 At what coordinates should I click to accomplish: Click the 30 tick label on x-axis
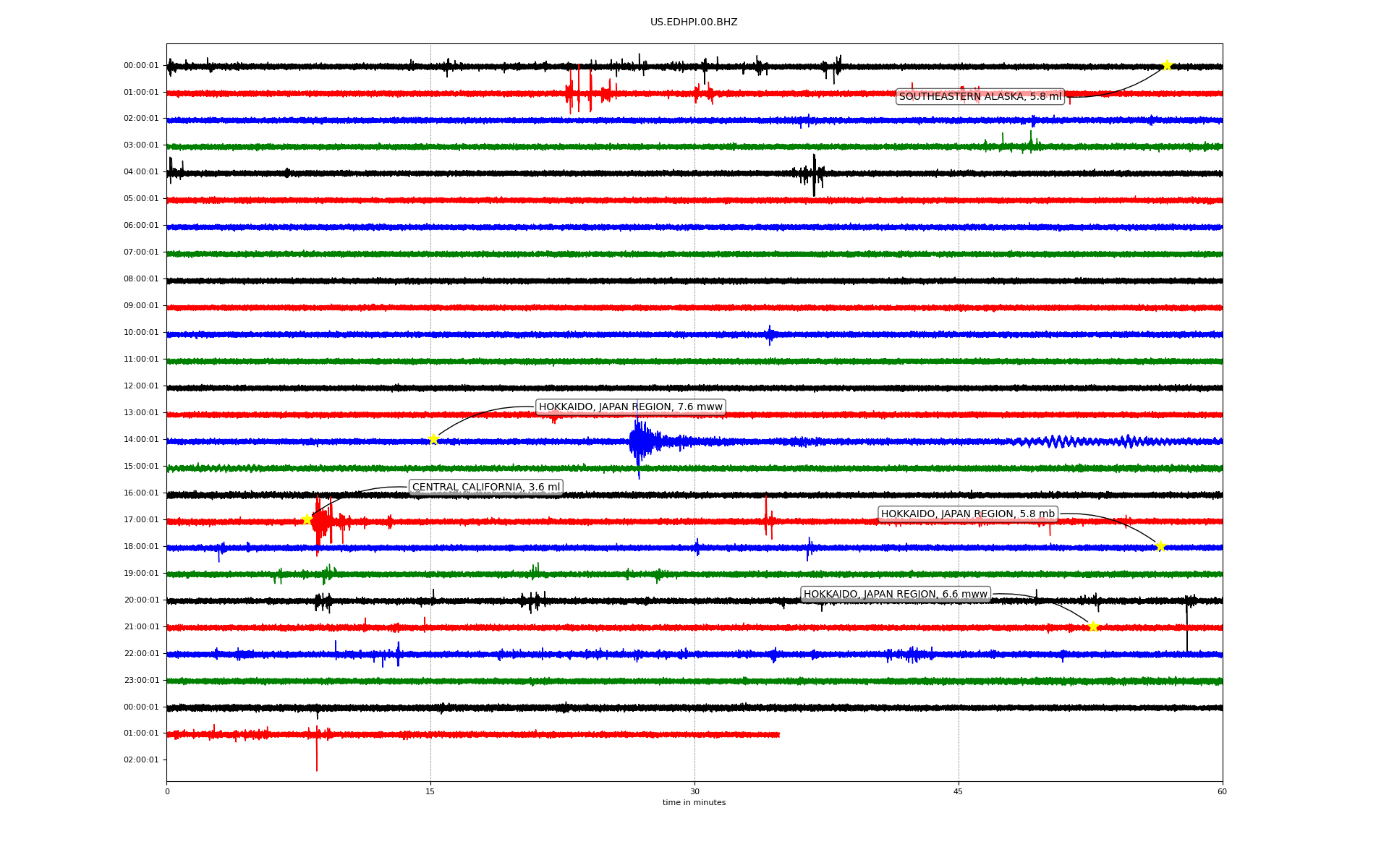coord(694,791)
